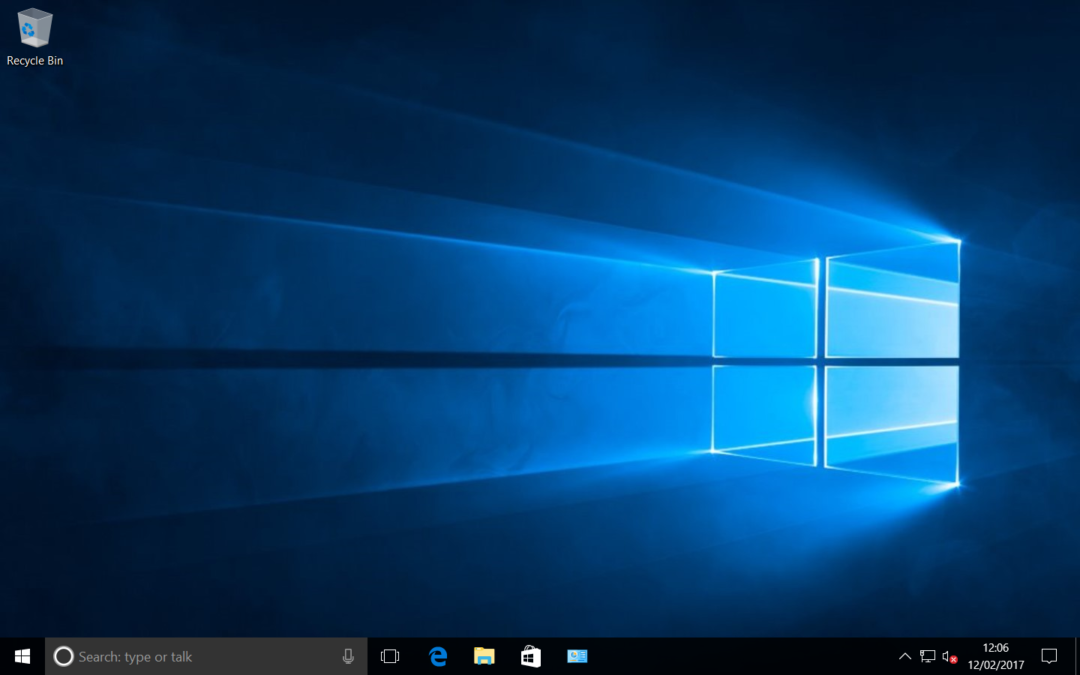Screen dimensions: 1080x675
Task: Open File Explorer from the taskbar
Action: [484, 656]
